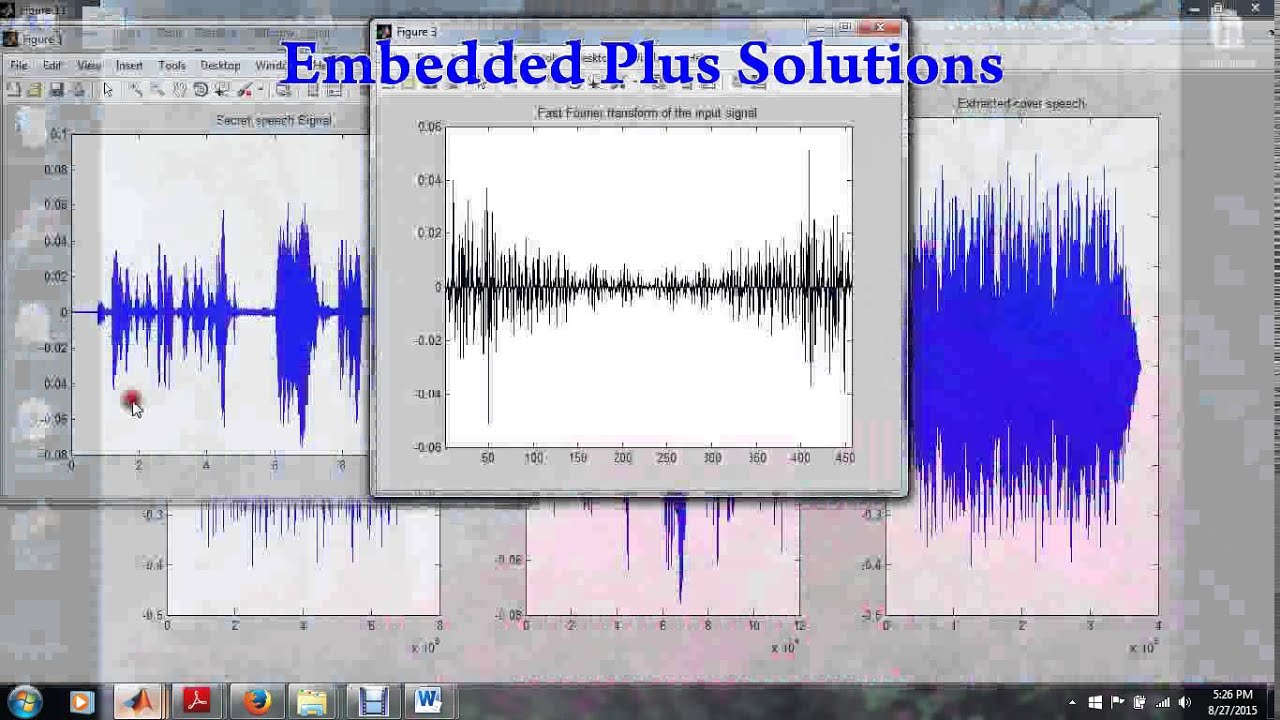Open Insert menu in Figure 1

pyautogui.click(x=129, y=65)
